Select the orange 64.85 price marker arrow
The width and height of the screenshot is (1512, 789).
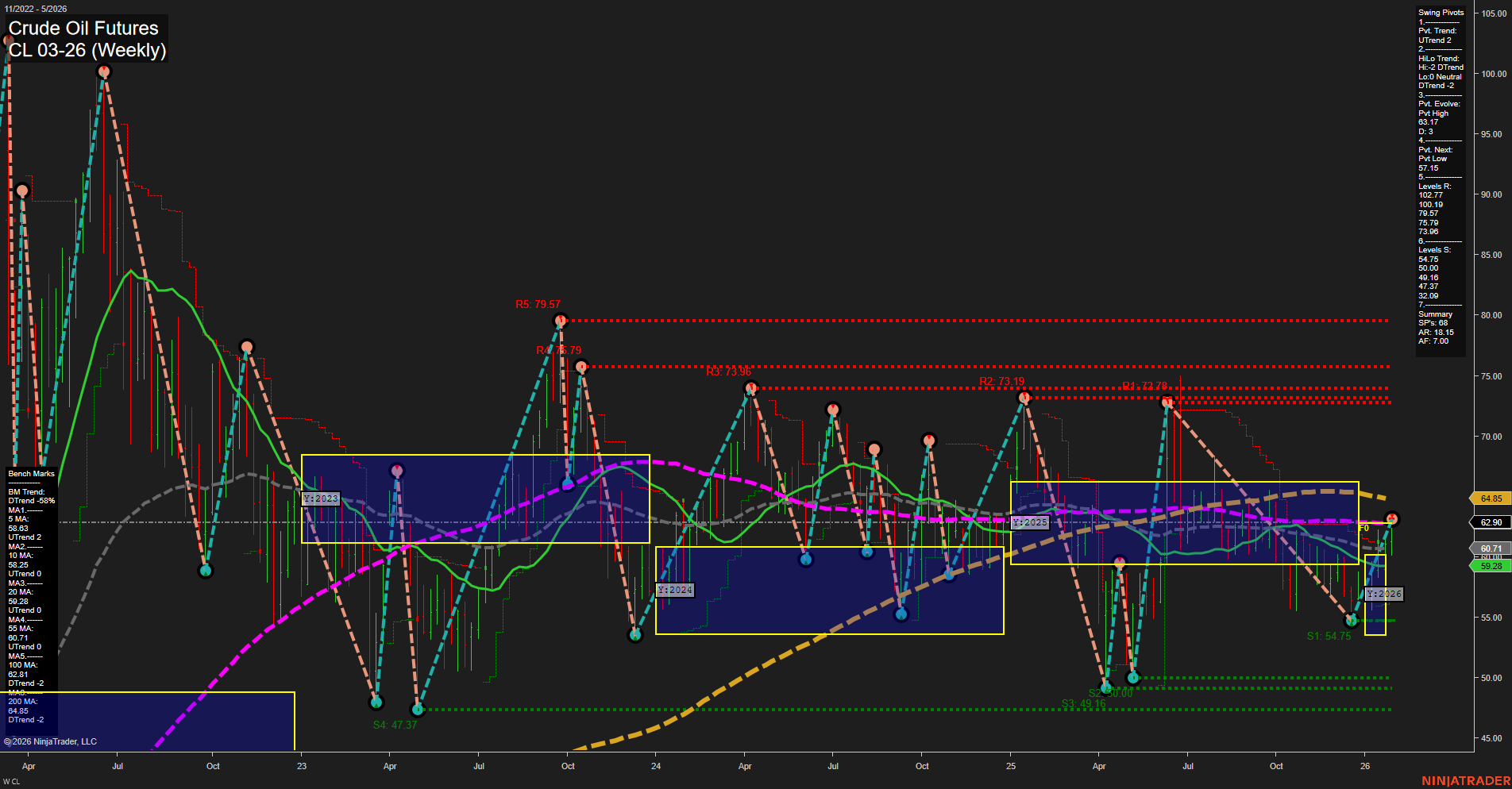[x=1491, y=498]
